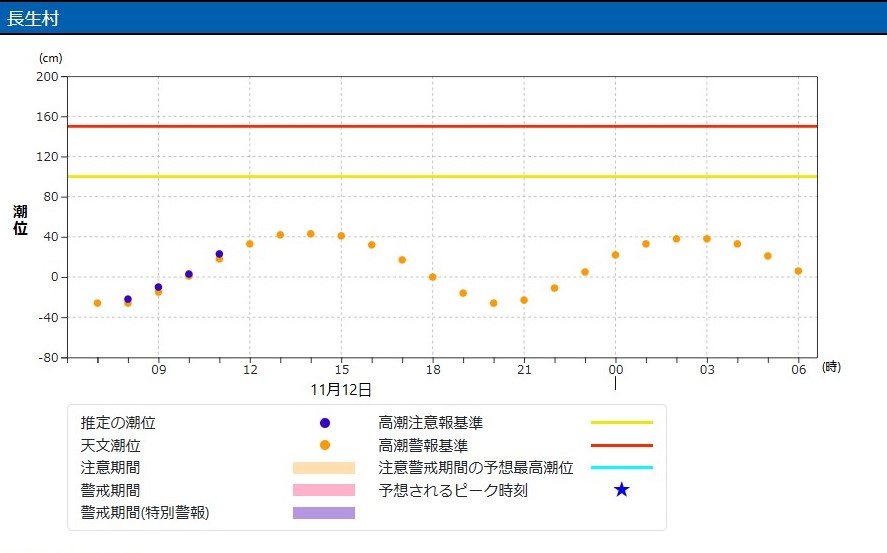Click the 警戒期間(特別警報) legend label

pos(145,513)
